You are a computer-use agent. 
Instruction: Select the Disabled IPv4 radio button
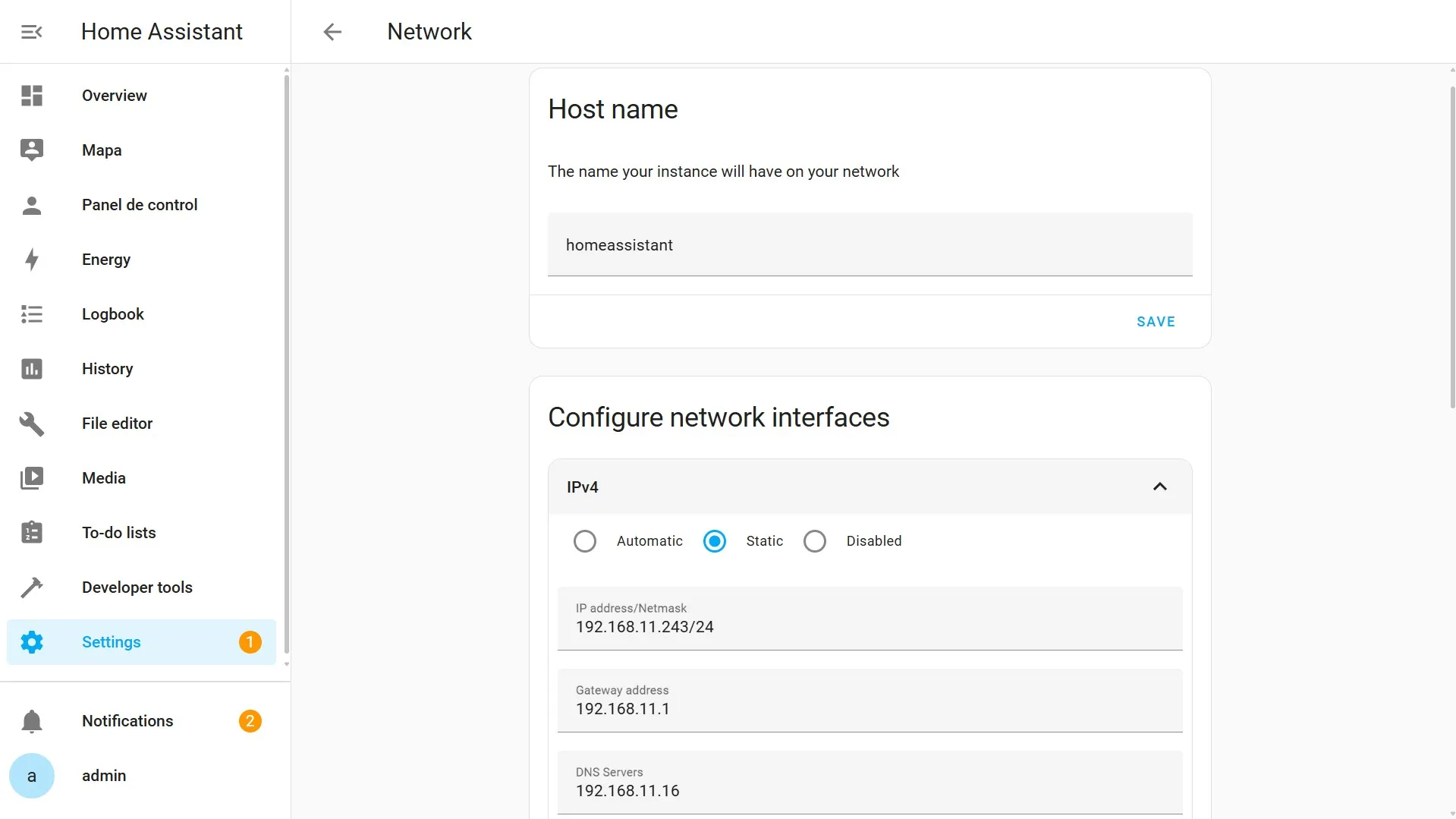(815, 541)
